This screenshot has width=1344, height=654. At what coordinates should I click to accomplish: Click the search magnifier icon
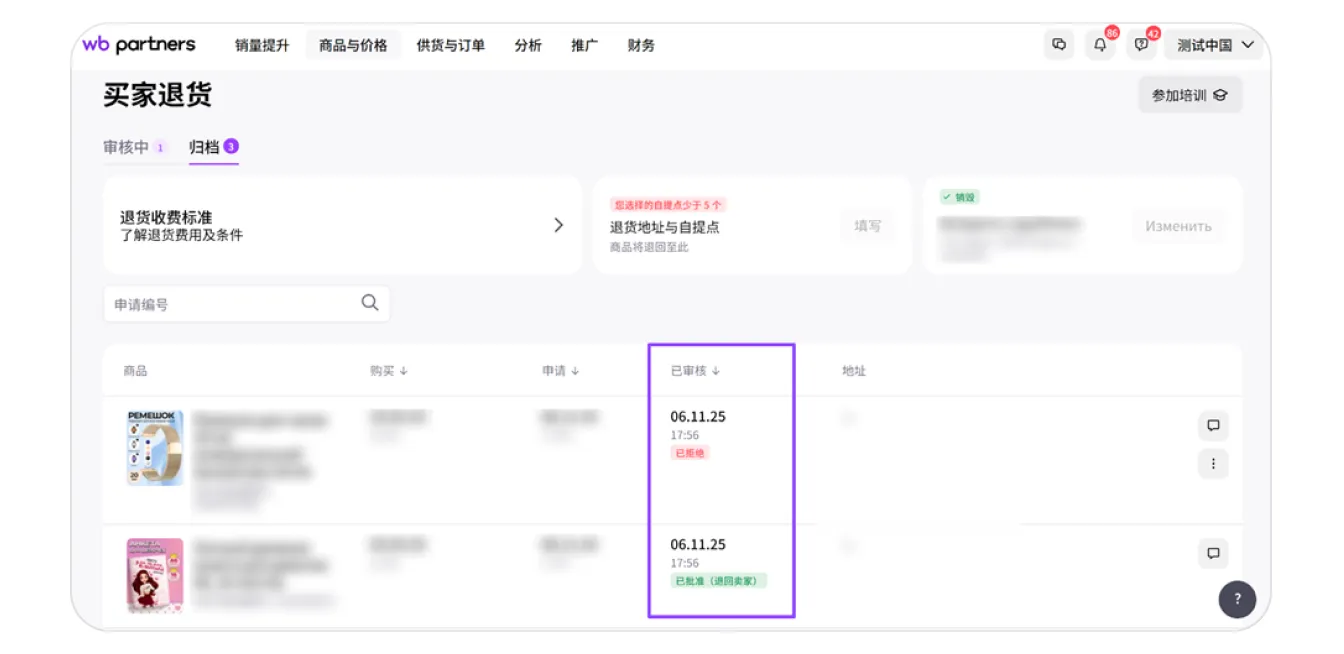tap(370, 303)
